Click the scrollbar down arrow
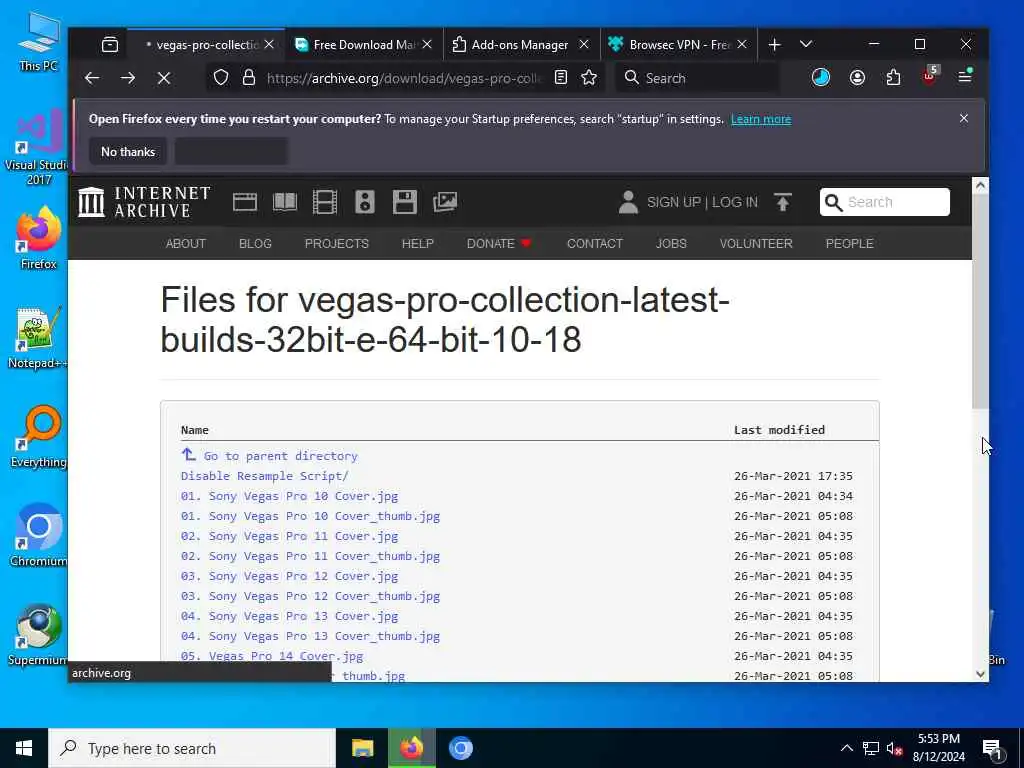1024x768 pixels. point(980,674)
